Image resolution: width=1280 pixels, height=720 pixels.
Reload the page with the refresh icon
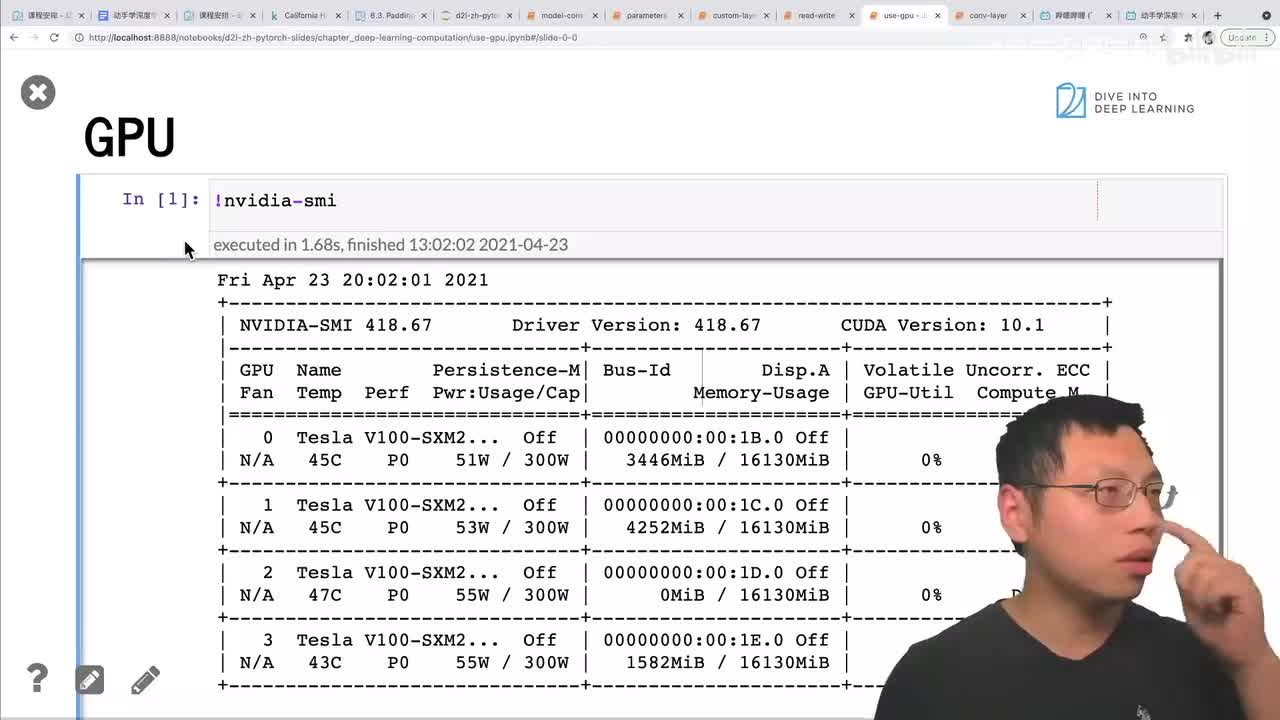54,37
